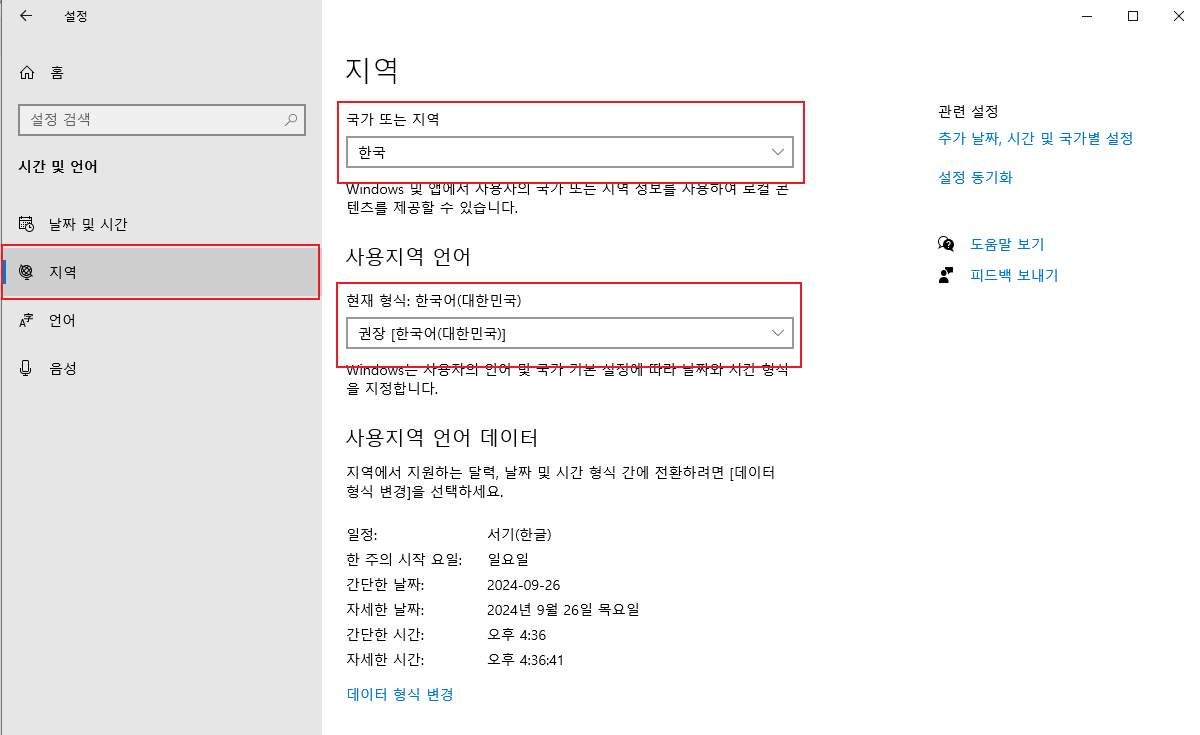Select the 음성 sidebar label

[x=63, y=368]
